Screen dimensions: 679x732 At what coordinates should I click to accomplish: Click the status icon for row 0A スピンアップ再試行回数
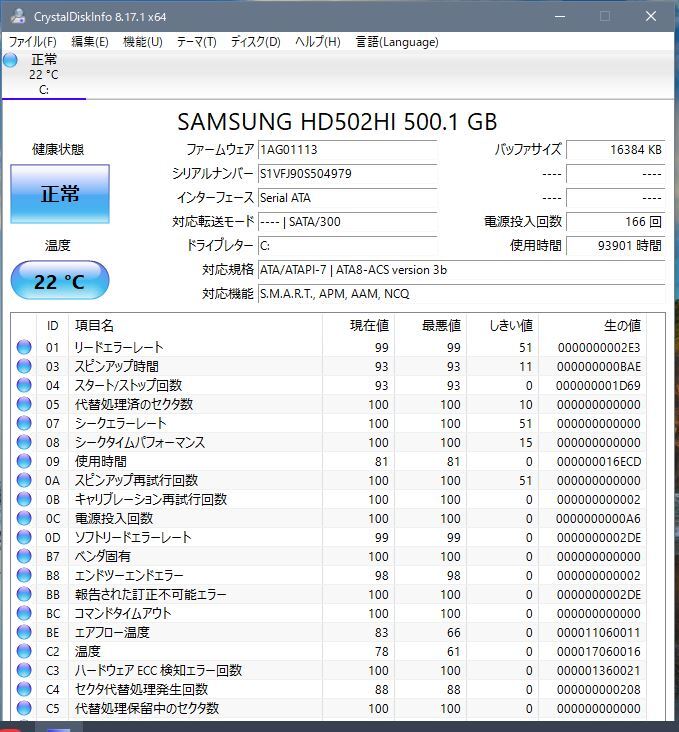24,480
